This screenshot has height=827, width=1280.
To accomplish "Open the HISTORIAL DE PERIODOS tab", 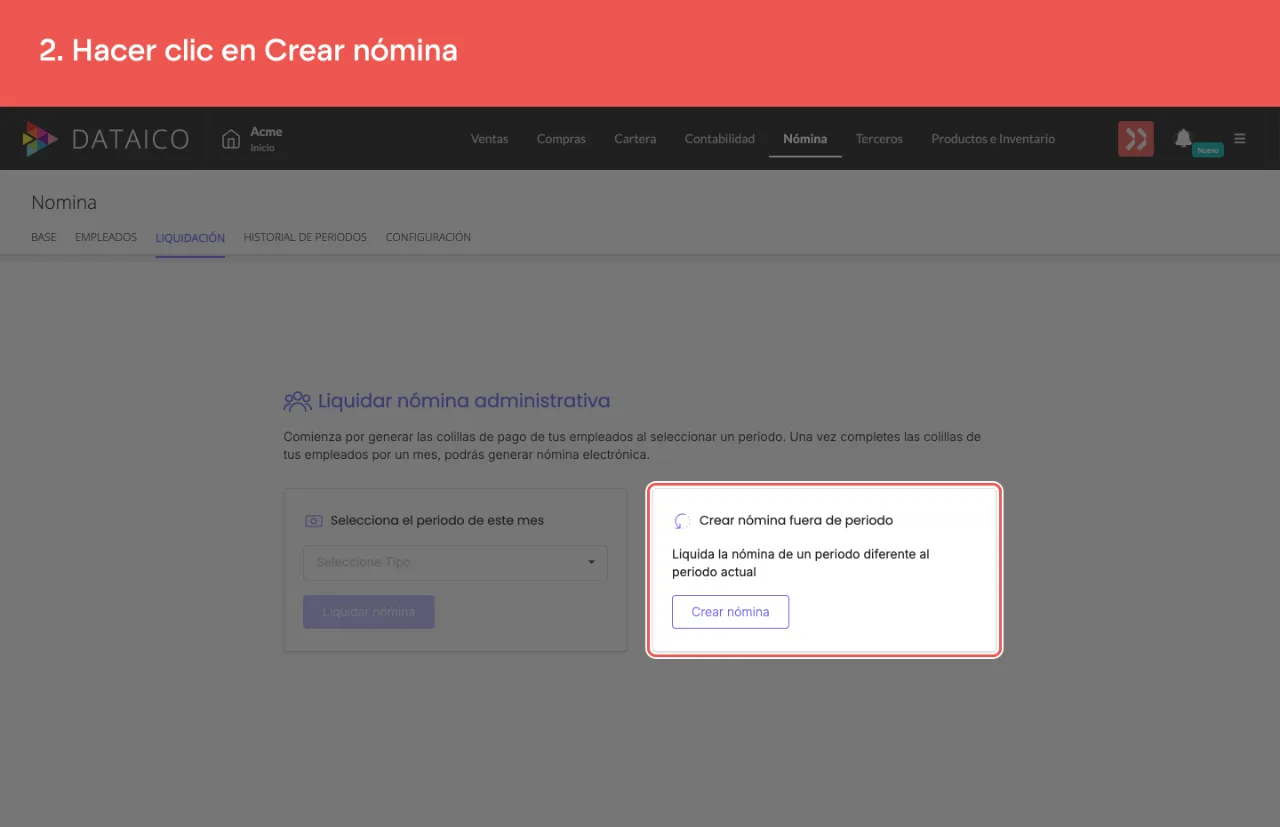I will pyautogui.click(x=305, y=238).
